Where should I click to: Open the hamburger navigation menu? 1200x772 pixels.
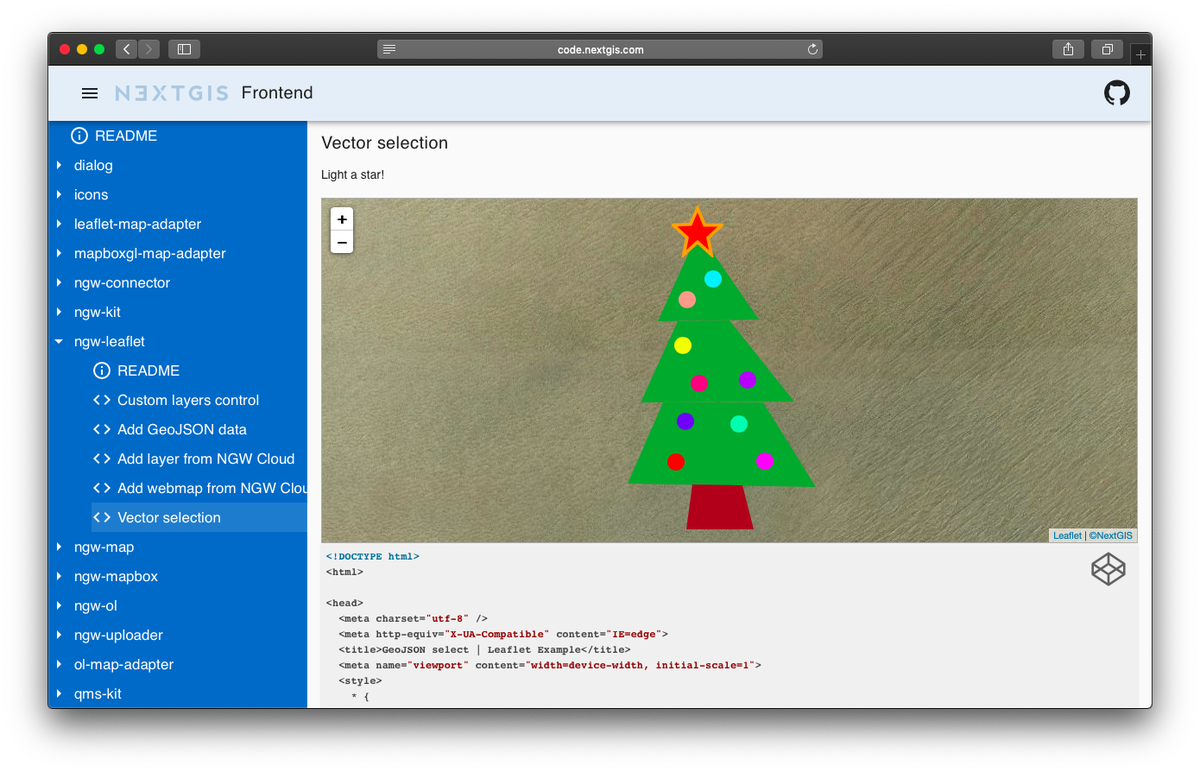click(90, 93)
